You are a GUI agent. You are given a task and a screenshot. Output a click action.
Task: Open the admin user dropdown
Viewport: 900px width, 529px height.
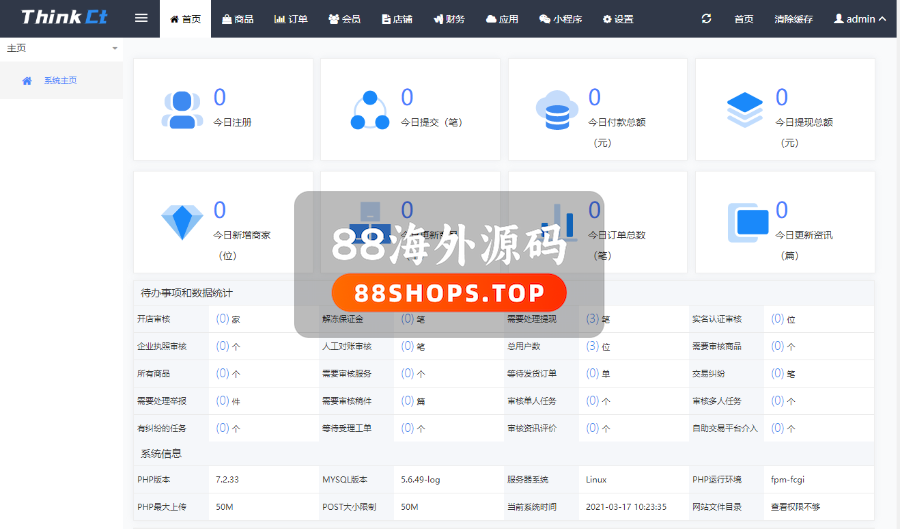859,19
